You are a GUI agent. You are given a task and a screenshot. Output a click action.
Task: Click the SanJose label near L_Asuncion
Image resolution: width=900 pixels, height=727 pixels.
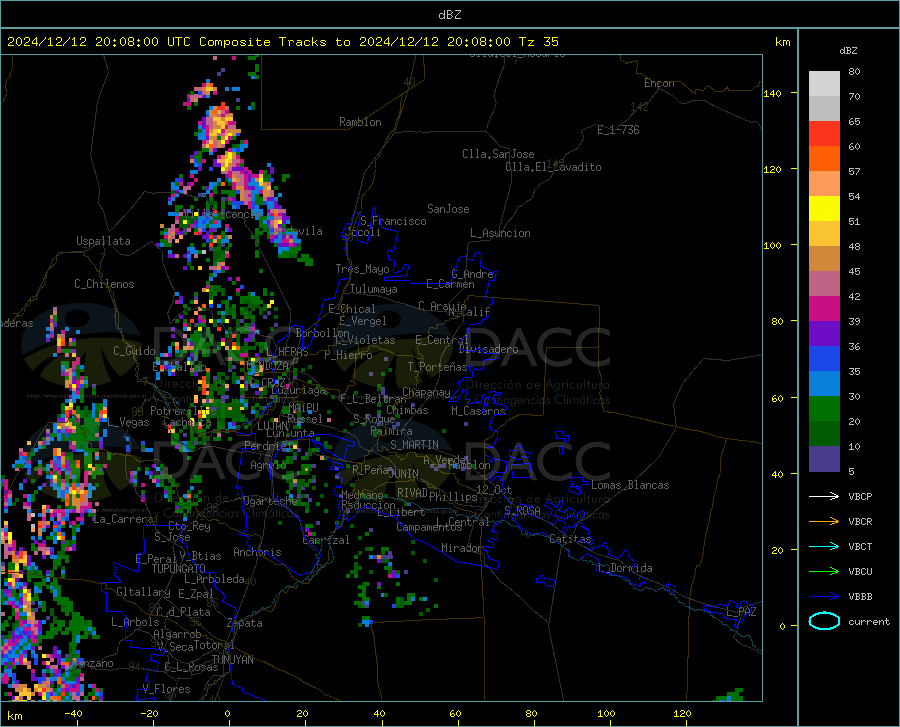click(448, 209)
